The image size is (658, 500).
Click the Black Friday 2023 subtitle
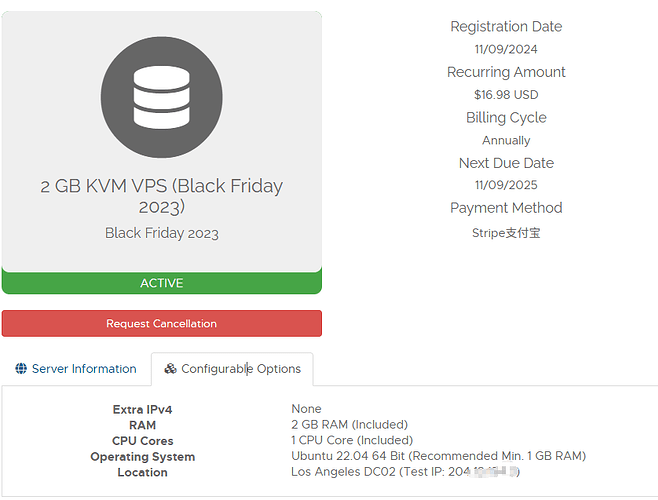point(162,233)
